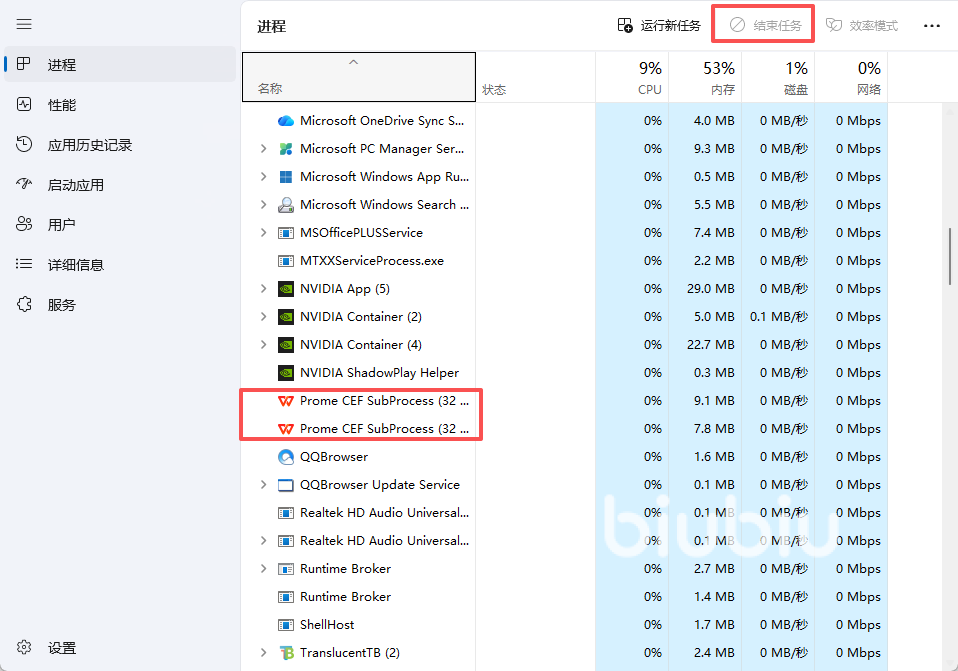Click the first Prome CEF SubProcess WPS icon

click(x=286, y=401)
